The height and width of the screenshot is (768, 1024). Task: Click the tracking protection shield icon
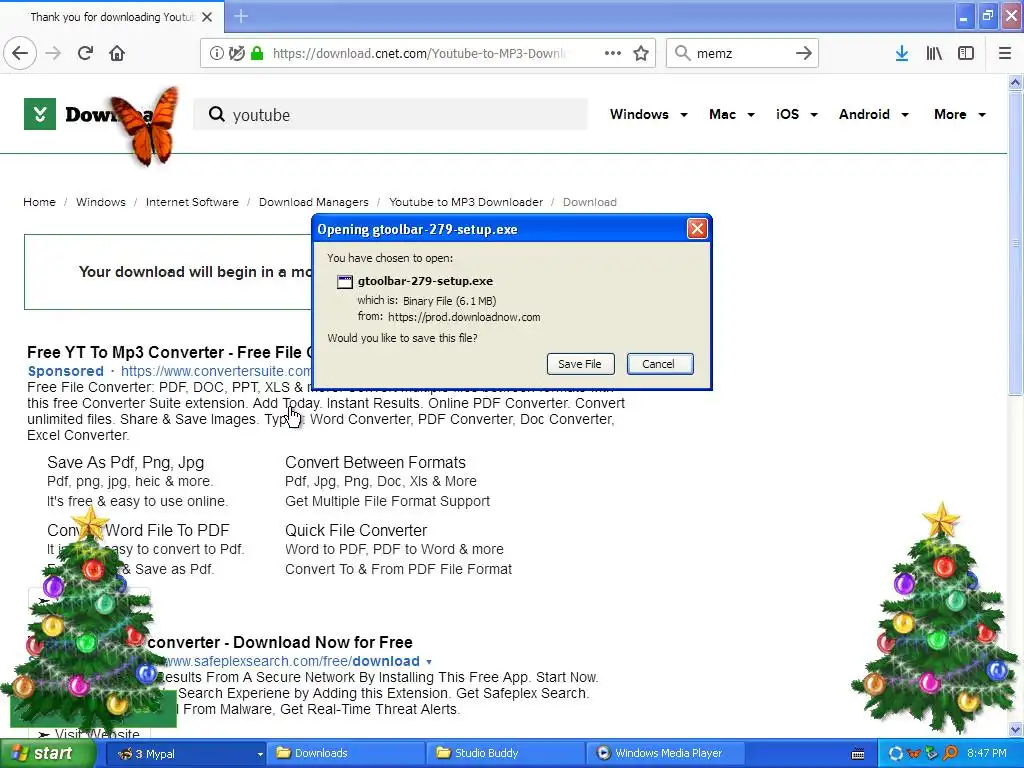pyautogui.click(x=236, y=54)
